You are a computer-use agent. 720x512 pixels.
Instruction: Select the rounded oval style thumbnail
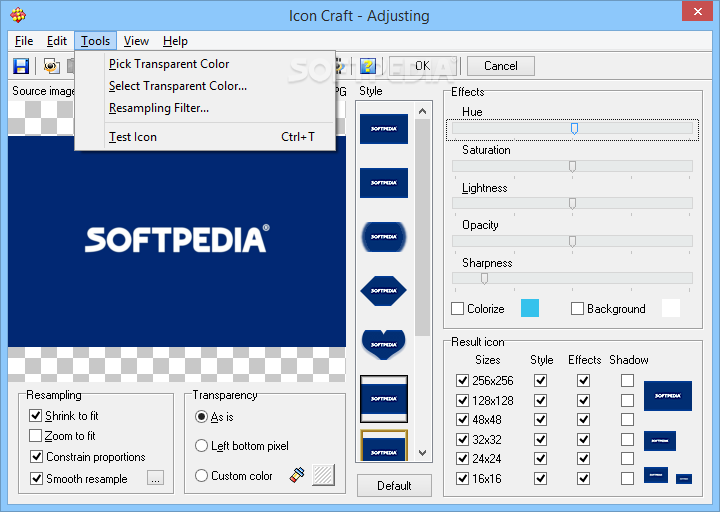click(x=384, y=237)
